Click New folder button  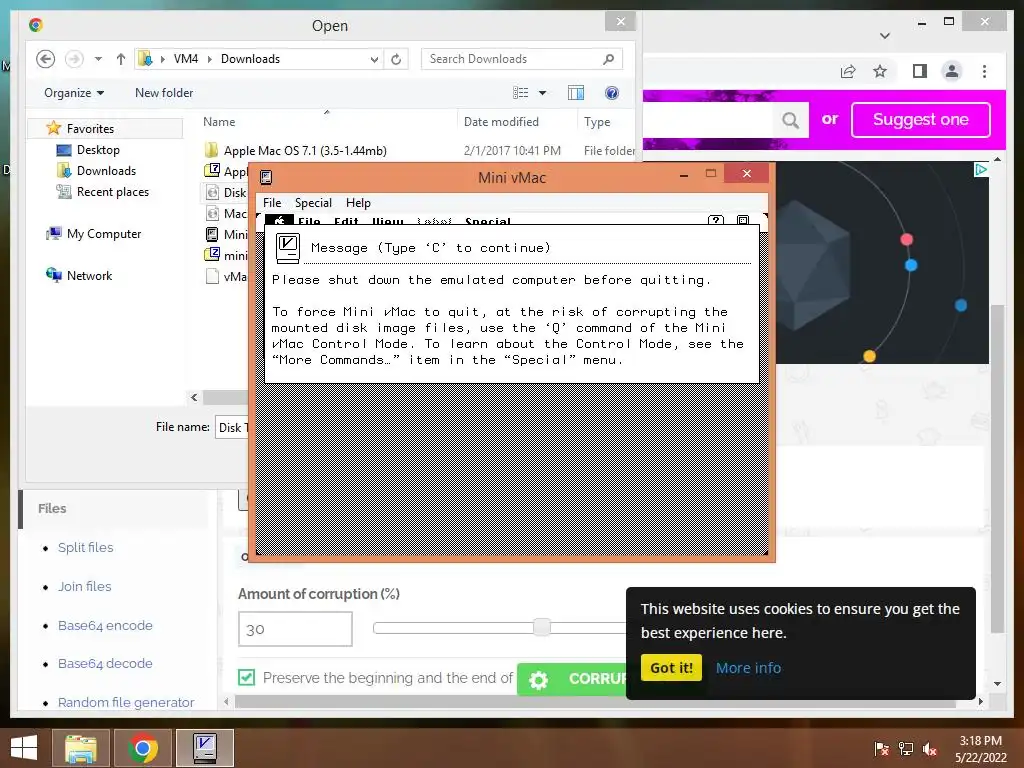(x=164, y=93)
